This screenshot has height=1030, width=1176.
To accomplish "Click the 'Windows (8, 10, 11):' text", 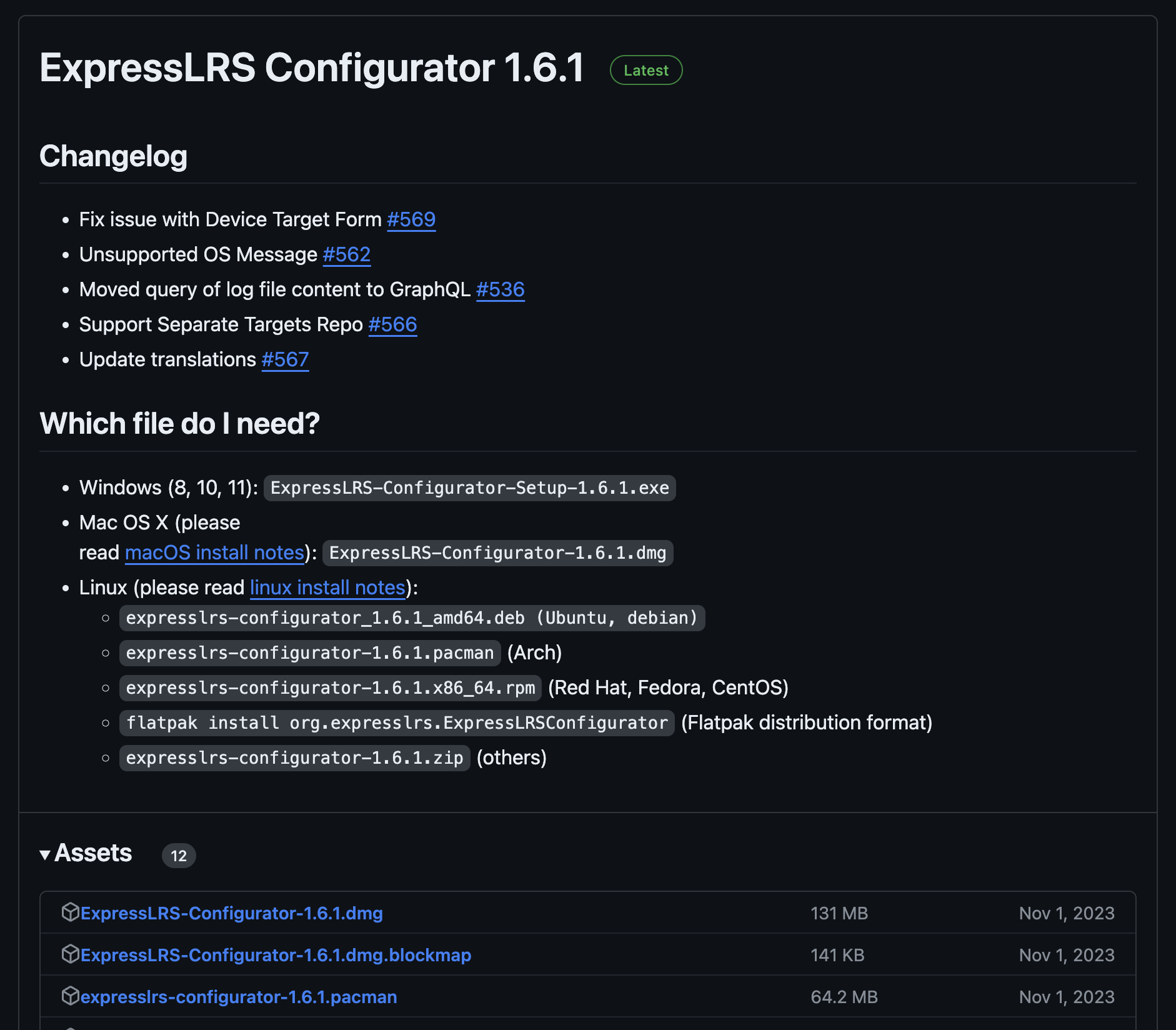I will point(169,487).
